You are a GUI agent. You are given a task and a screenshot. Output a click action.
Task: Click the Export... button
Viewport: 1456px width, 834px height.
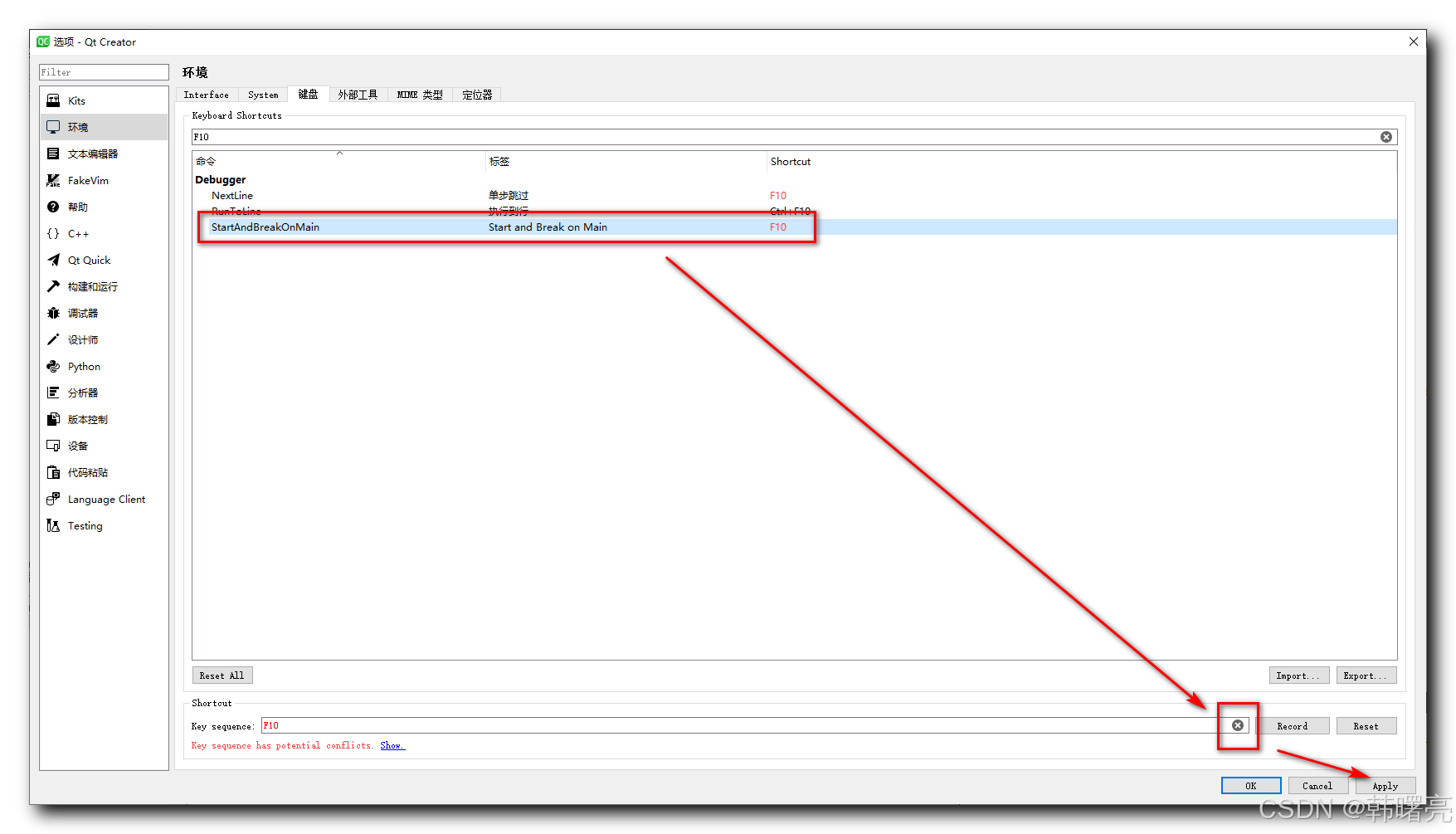(x=1366, y=675)
